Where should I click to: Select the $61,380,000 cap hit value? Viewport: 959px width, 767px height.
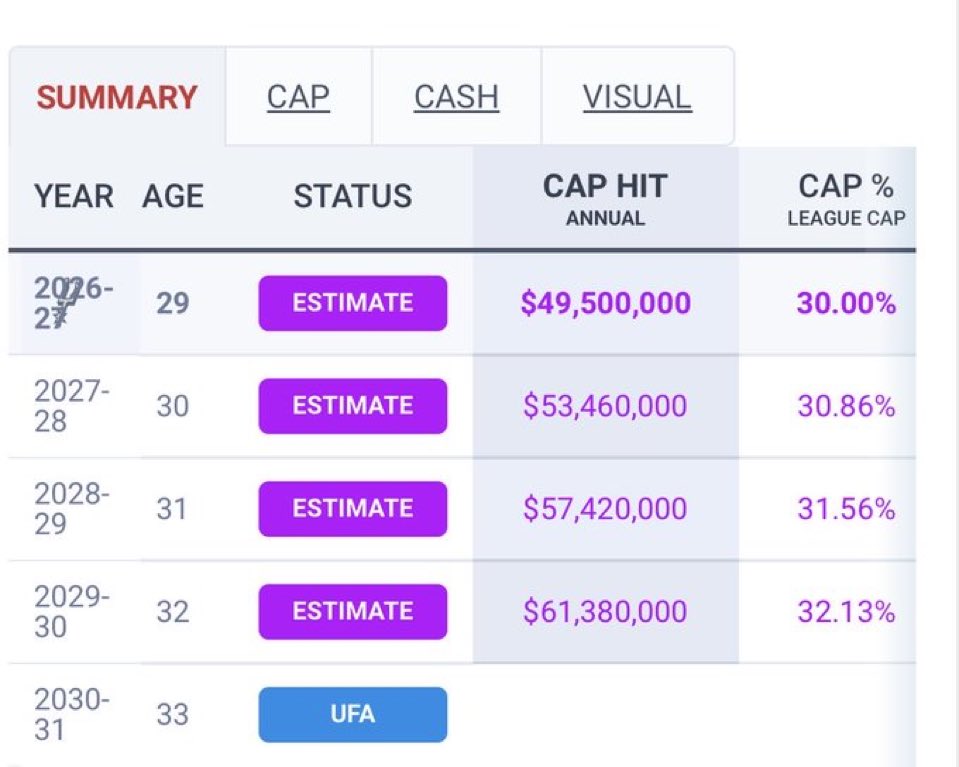click(605, 612)
